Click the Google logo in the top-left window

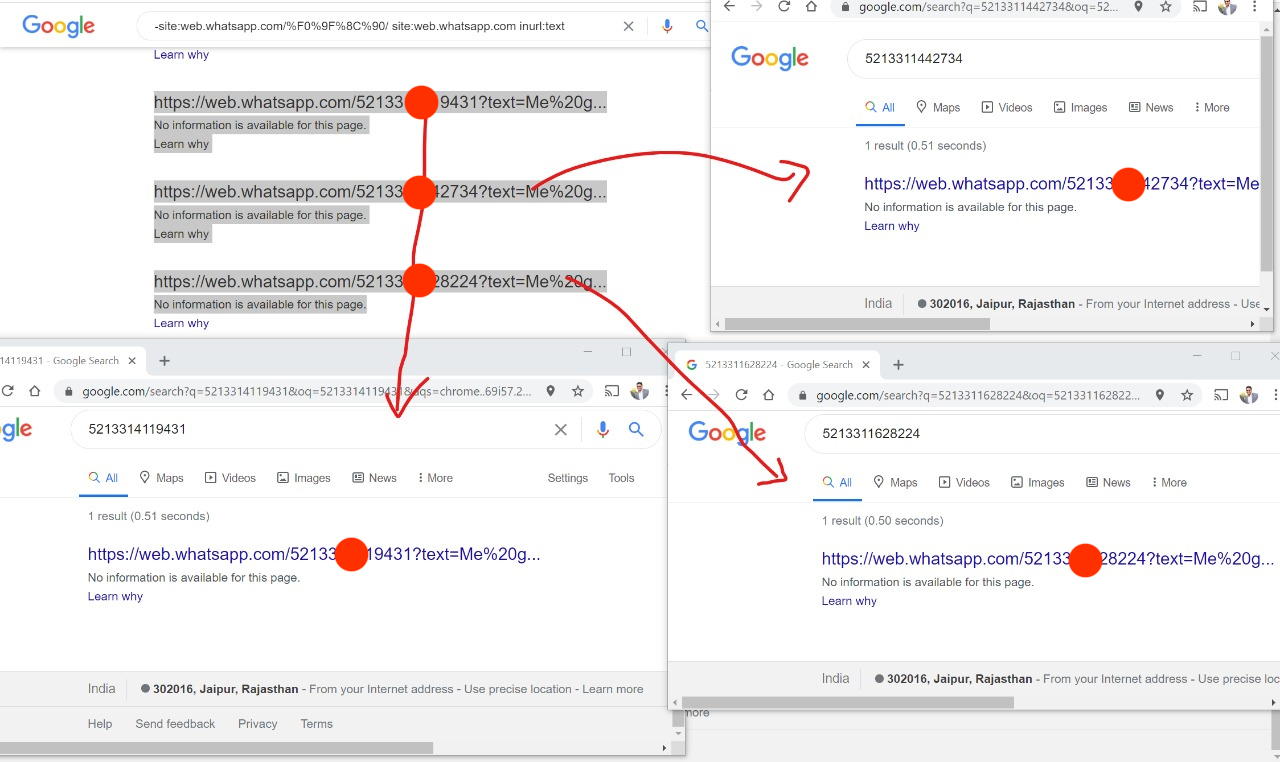coord(58,26)
